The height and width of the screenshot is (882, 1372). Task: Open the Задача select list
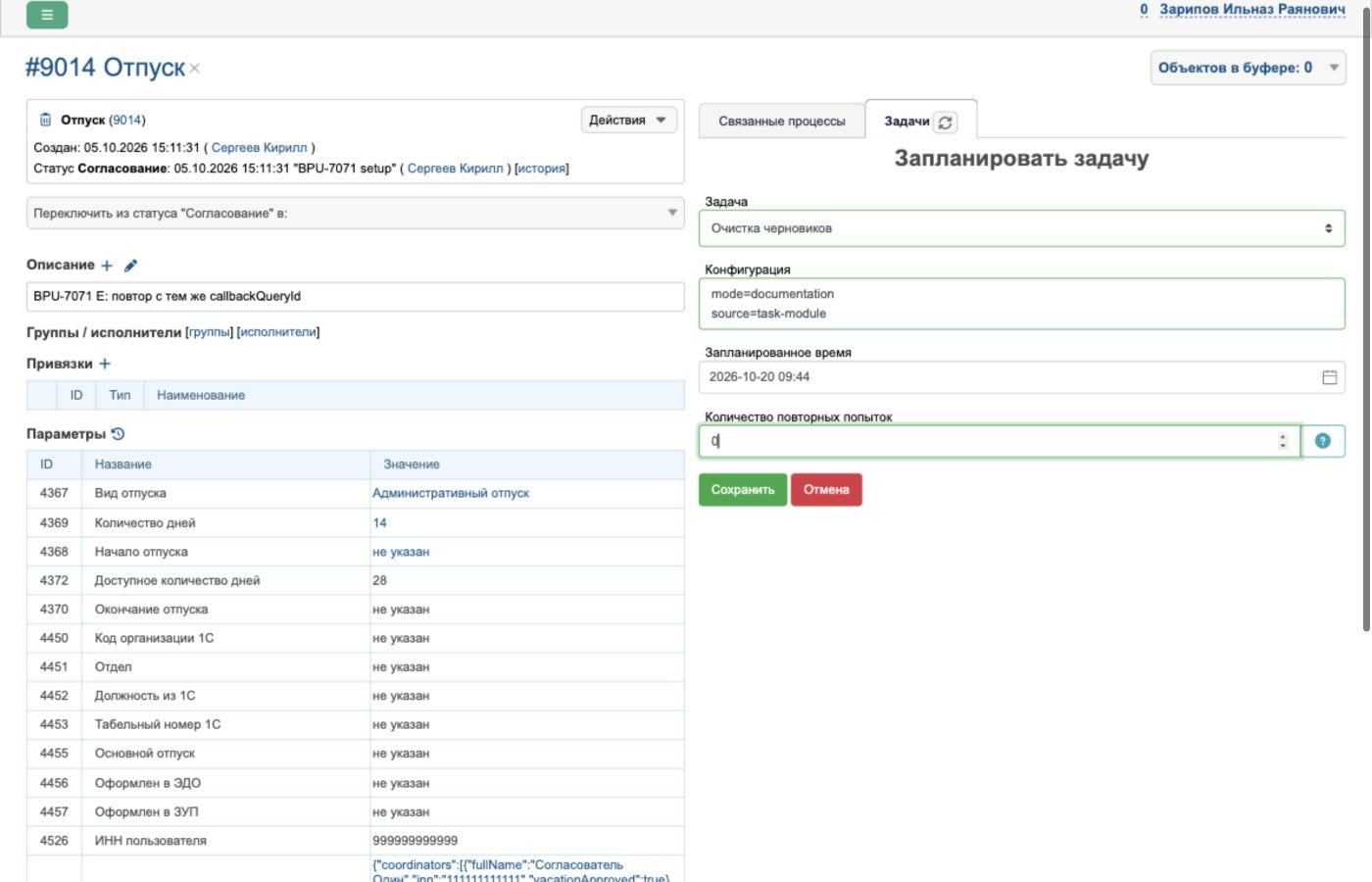pos(1021,228)
